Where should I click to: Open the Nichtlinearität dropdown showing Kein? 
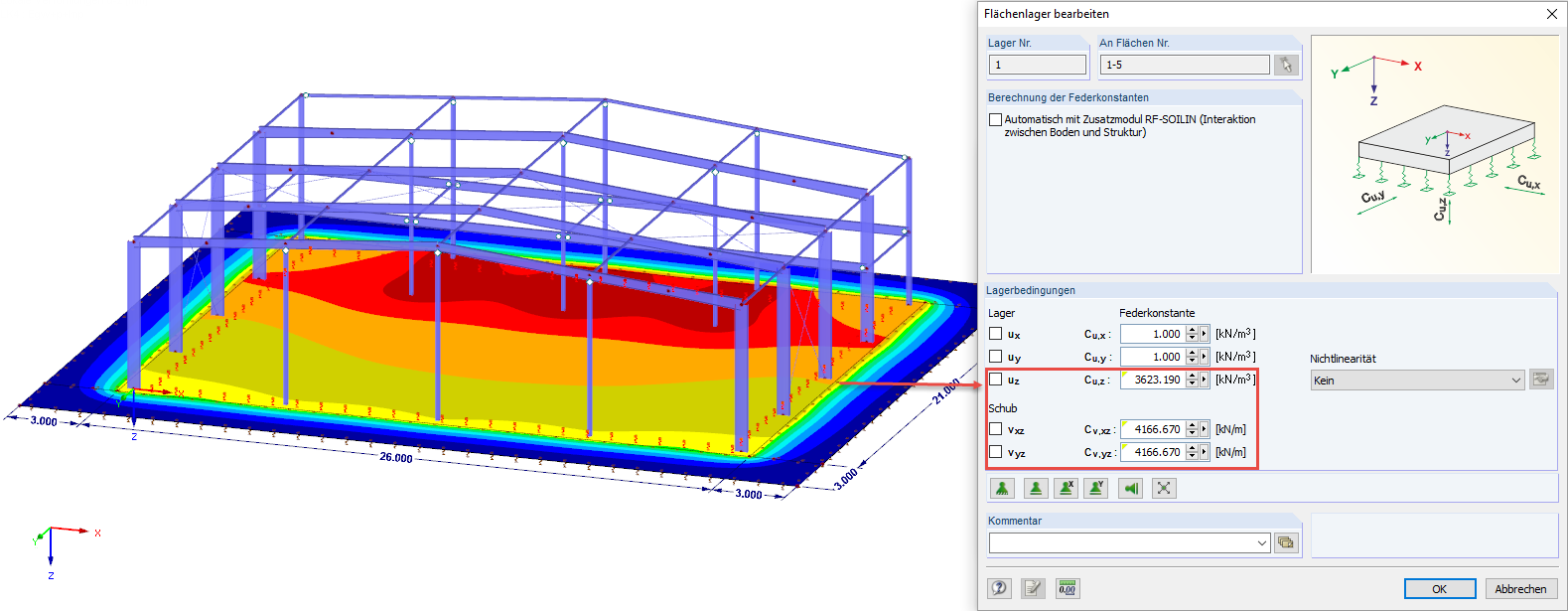1417,380
